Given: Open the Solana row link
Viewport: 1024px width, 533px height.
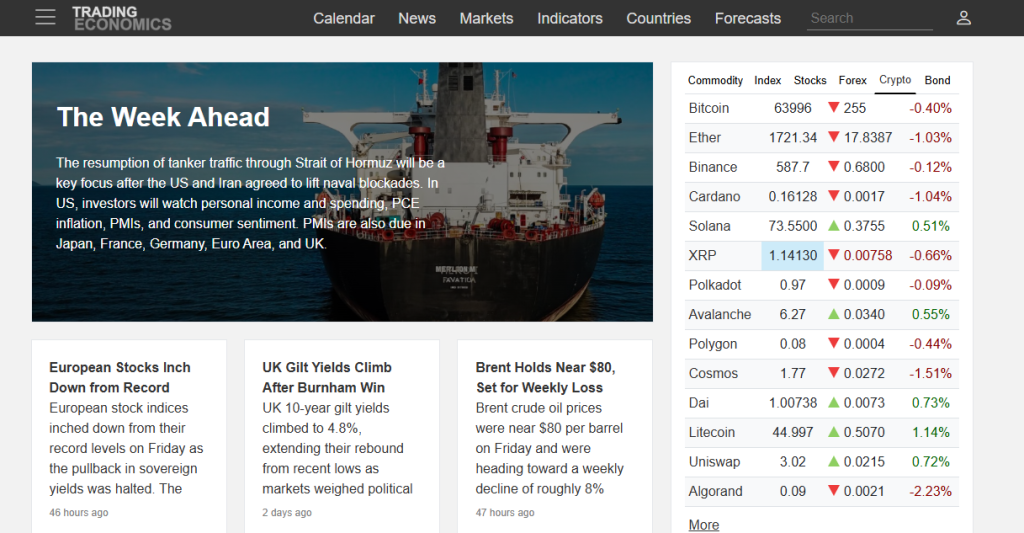Looking at the screenshot, I should 709,226.
